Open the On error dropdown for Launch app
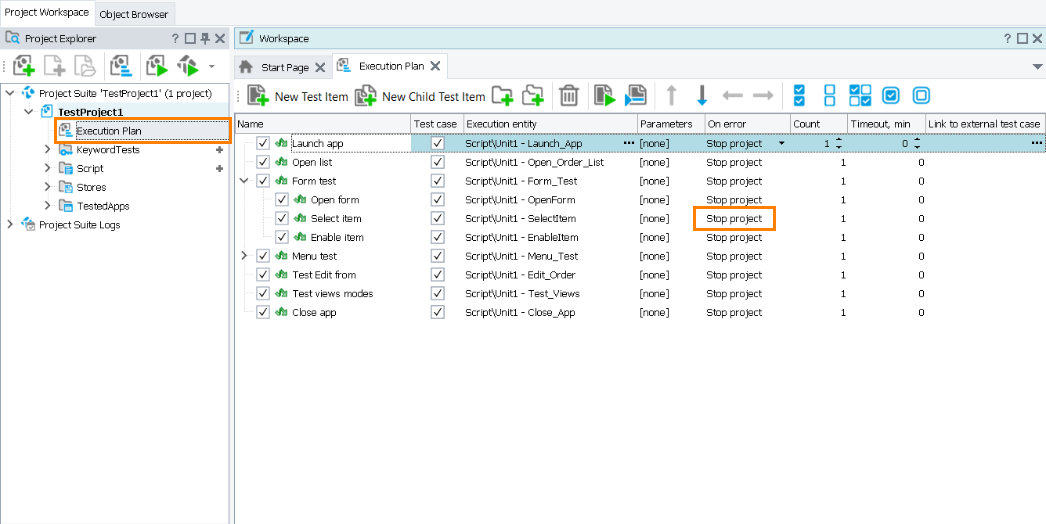This screenshot has width=1046, height=524. pyautogui.click(x=782, y=144)
